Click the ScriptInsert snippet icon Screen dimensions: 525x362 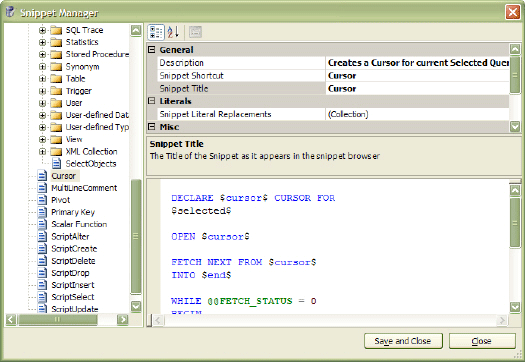(x=42, y=285)
